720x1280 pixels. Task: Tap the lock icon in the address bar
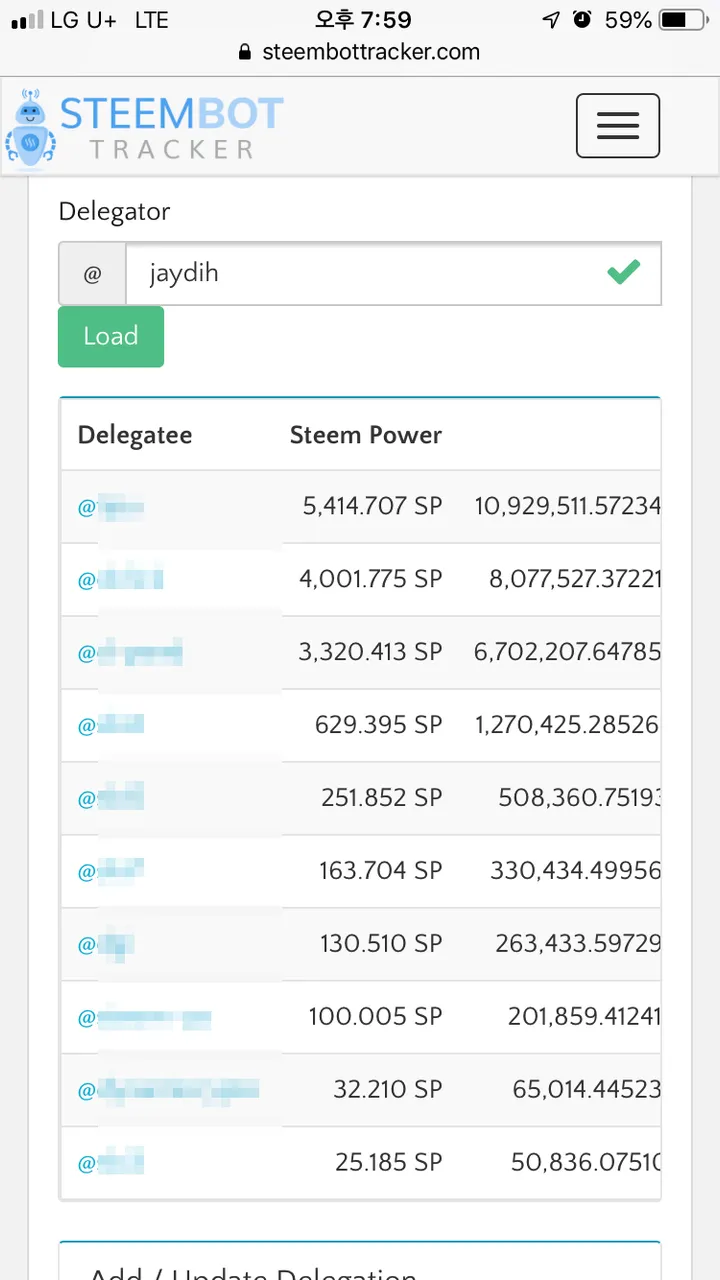[246, 52]
